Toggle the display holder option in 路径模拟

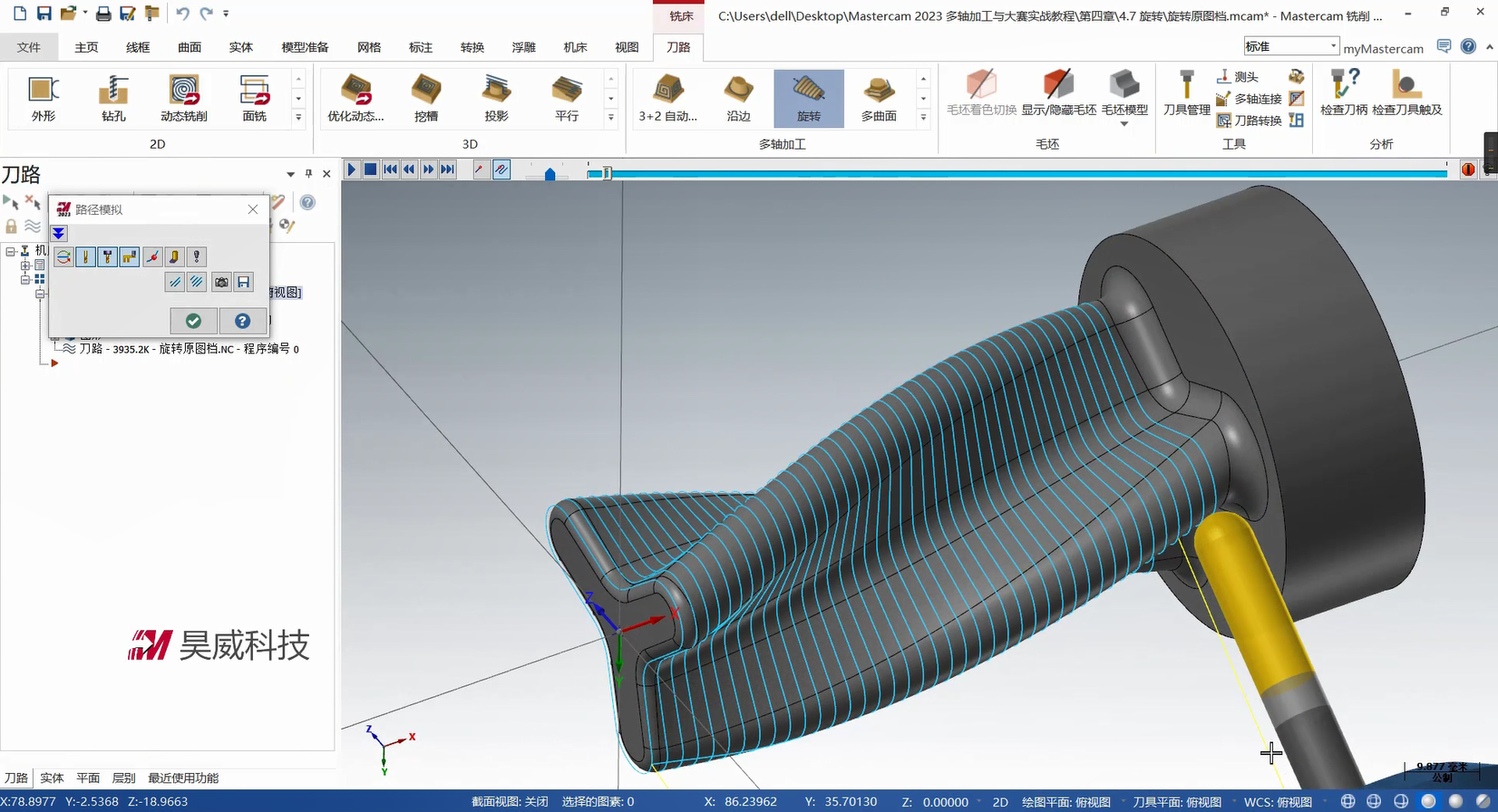tap(107, 257)
